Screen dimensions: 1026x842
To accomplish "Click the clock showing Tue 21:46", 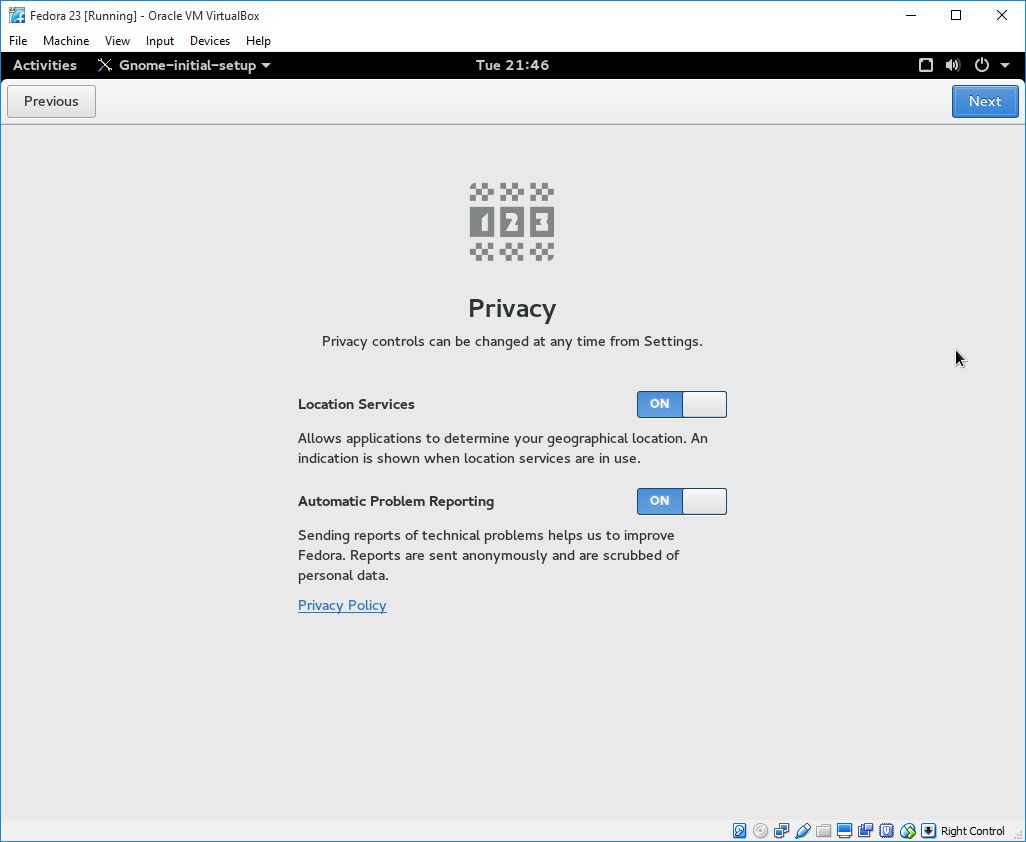I will coord(512,65).
